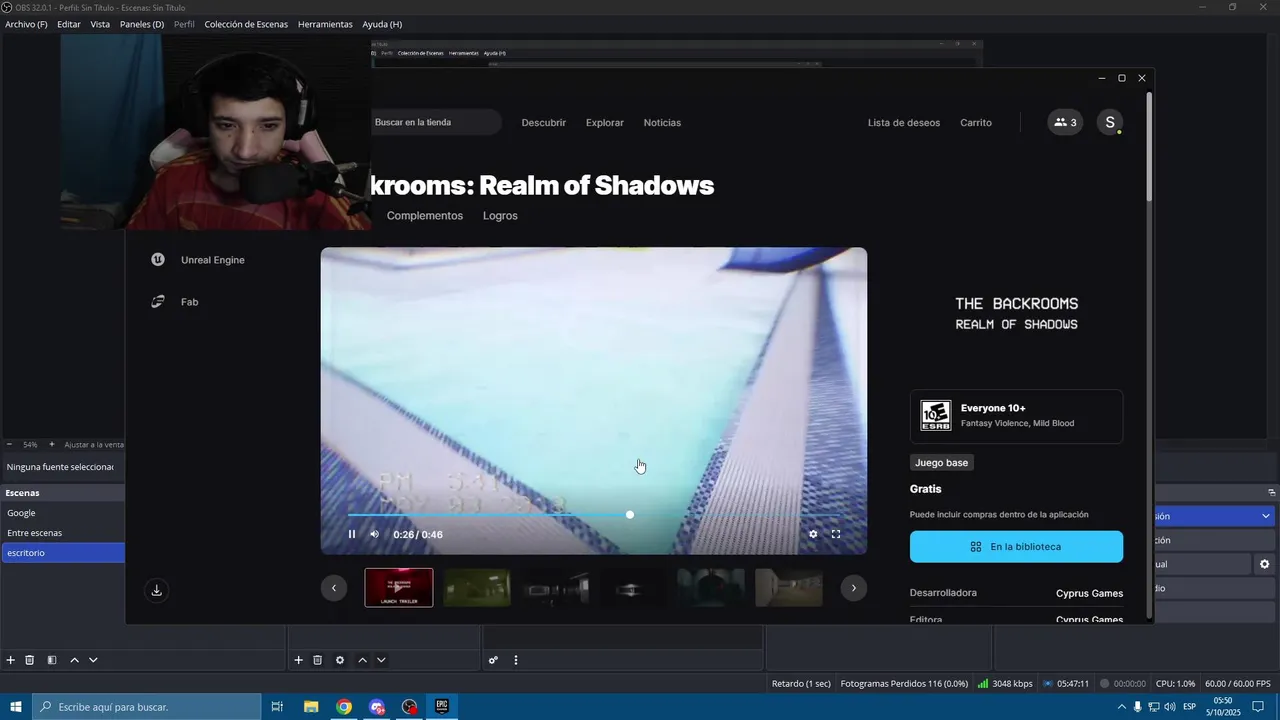Open Windows Start menu
Screen dimensions: 1280x720
(16, 706)
